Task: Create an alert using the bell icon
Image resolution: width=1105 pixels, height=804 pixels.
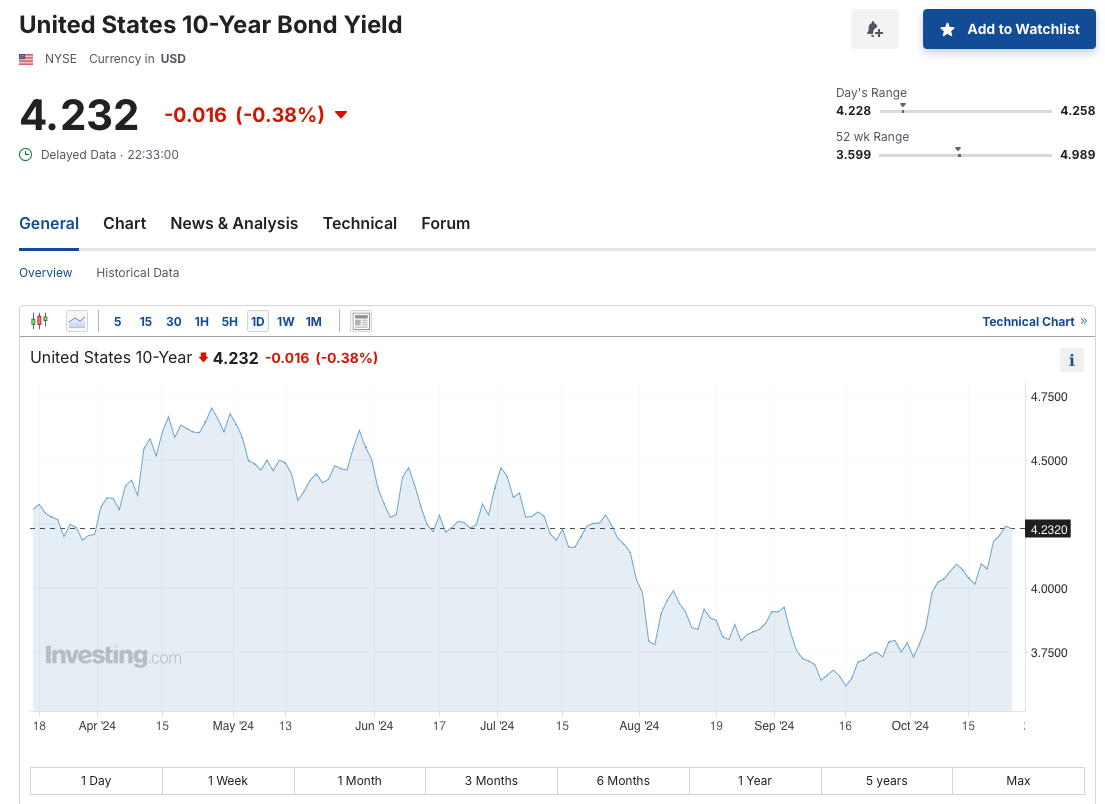Action: click(x=875, y=29)
